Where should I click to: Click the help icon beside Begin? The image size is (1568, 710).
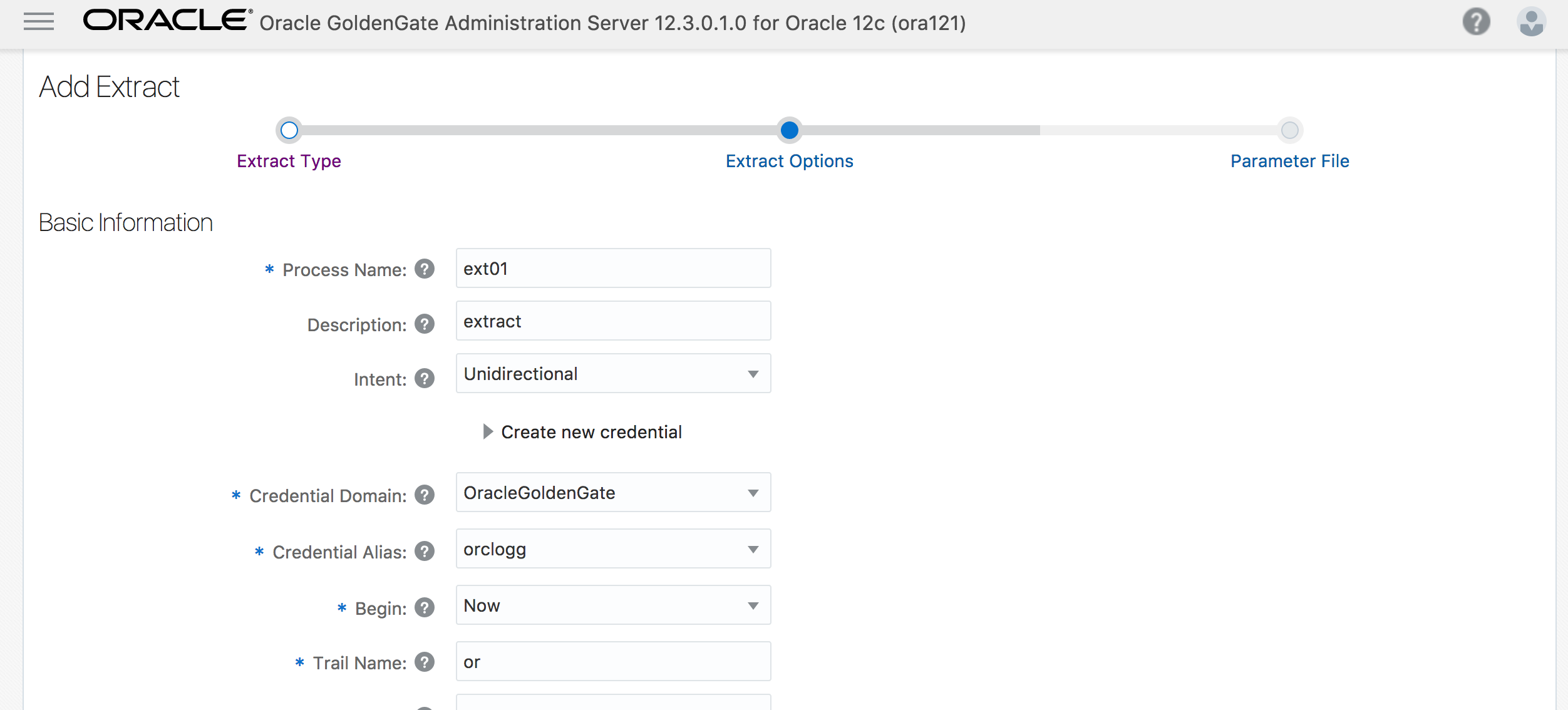(425, 607)
